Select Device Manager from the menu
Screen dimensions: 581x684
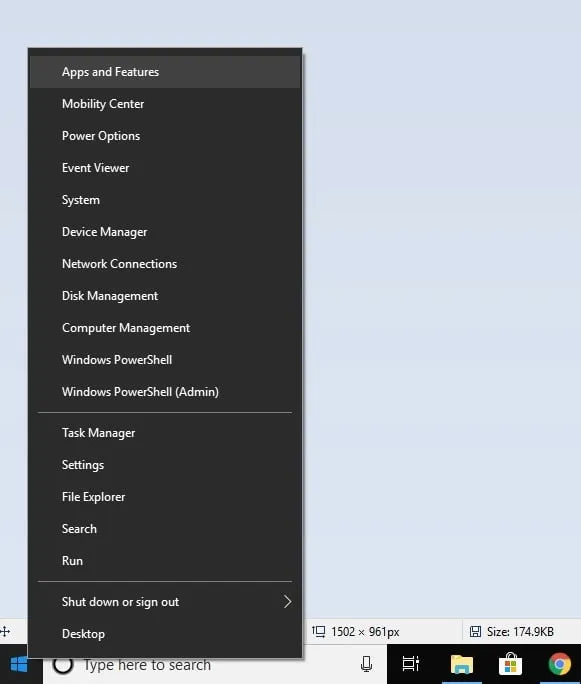(x=165, y=232)
